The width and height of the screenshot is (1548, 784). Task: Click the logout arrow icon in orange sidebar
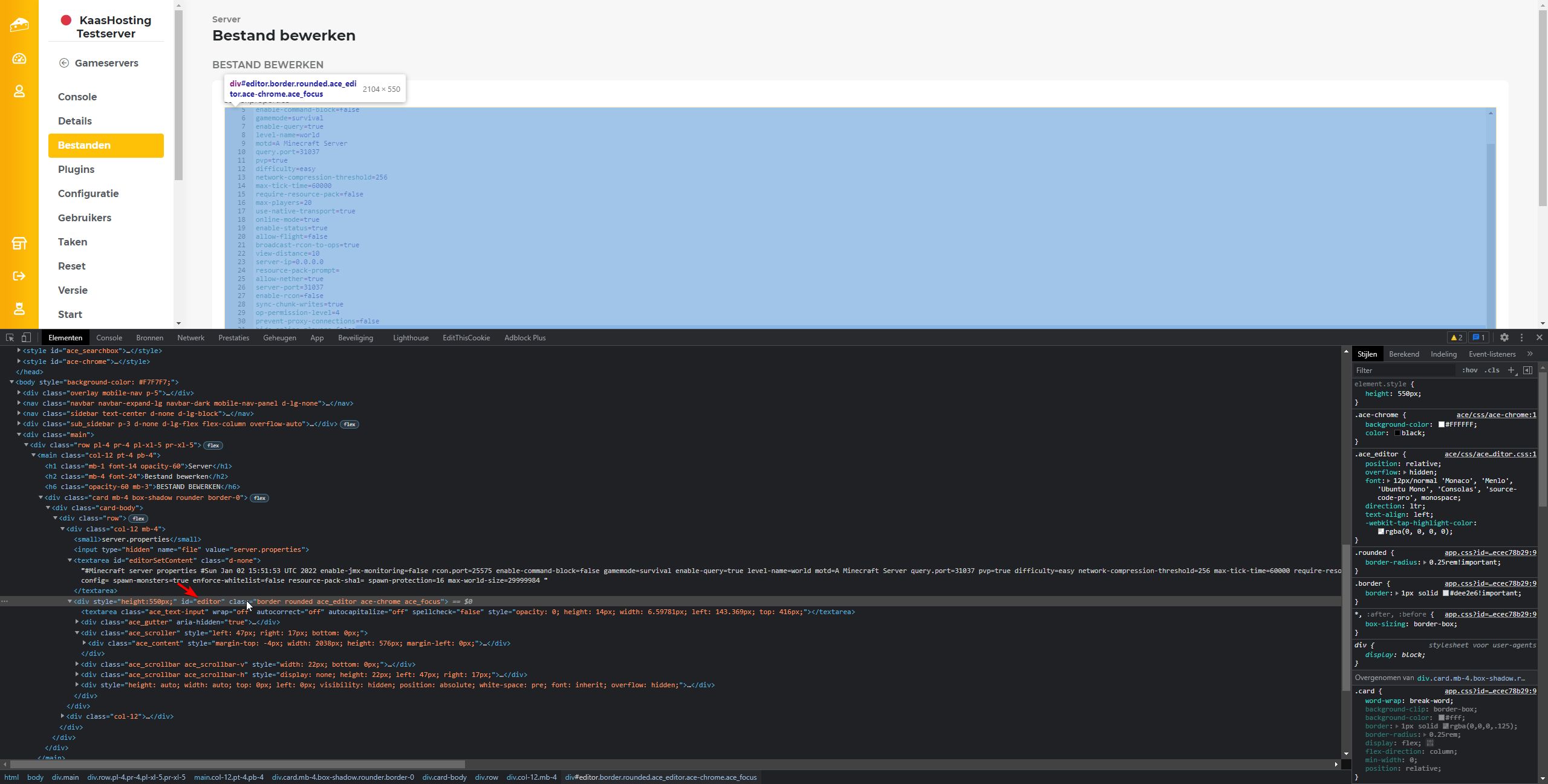click(19, 276)
